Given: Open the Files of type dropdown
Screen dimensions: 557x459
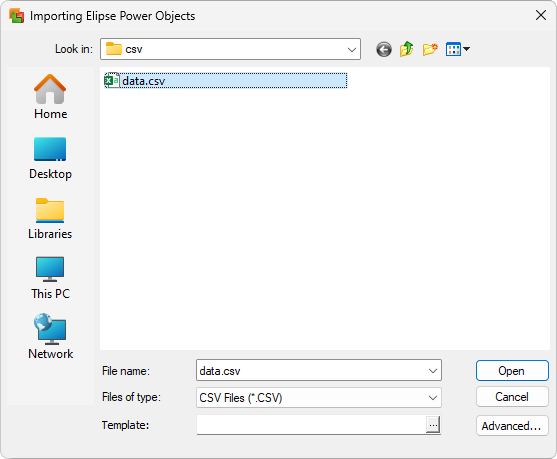Looking at the screenshot, I should [x=319, y=398].
